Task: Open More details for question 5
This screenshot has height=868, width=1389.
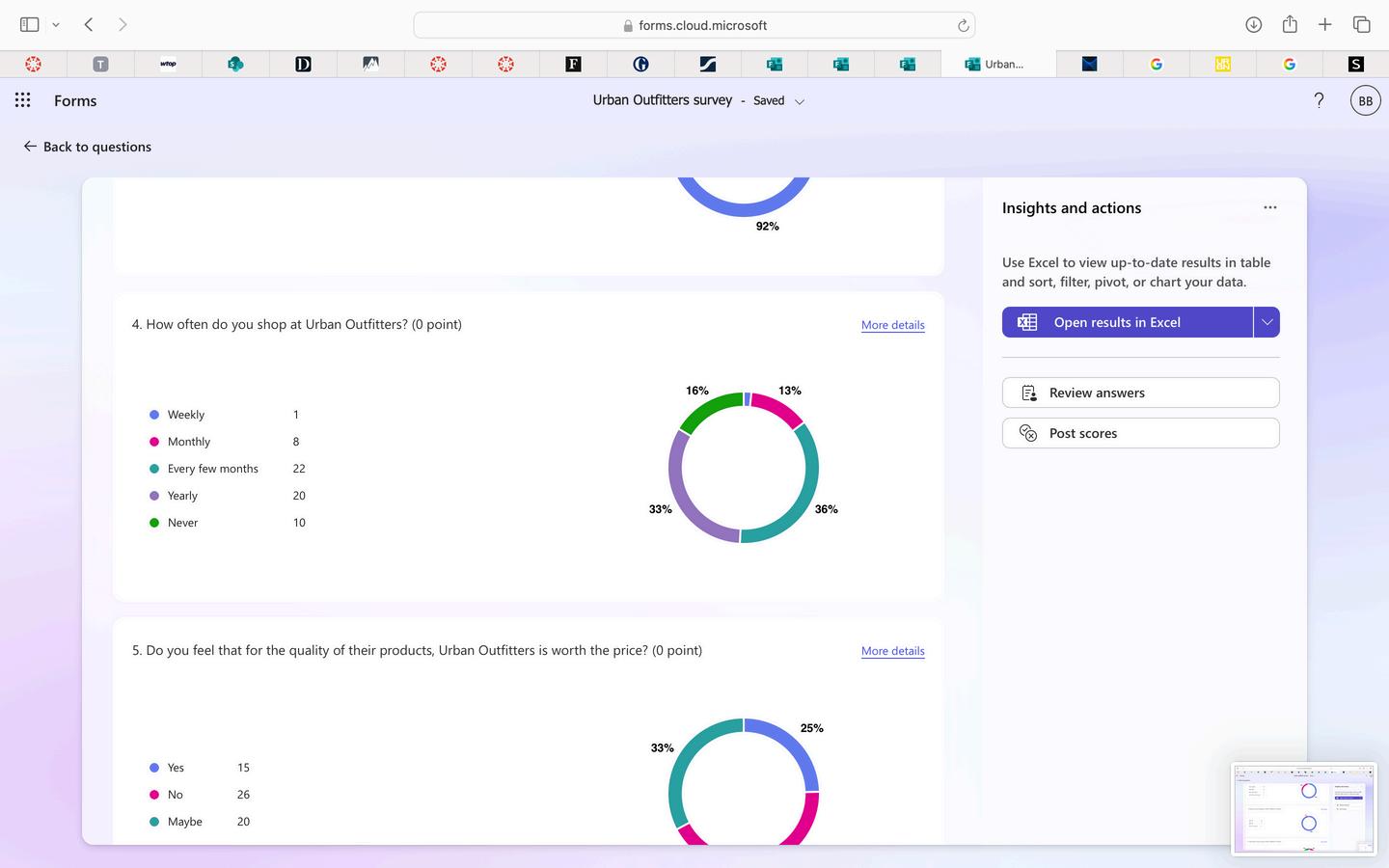Action: click(892, 651)
